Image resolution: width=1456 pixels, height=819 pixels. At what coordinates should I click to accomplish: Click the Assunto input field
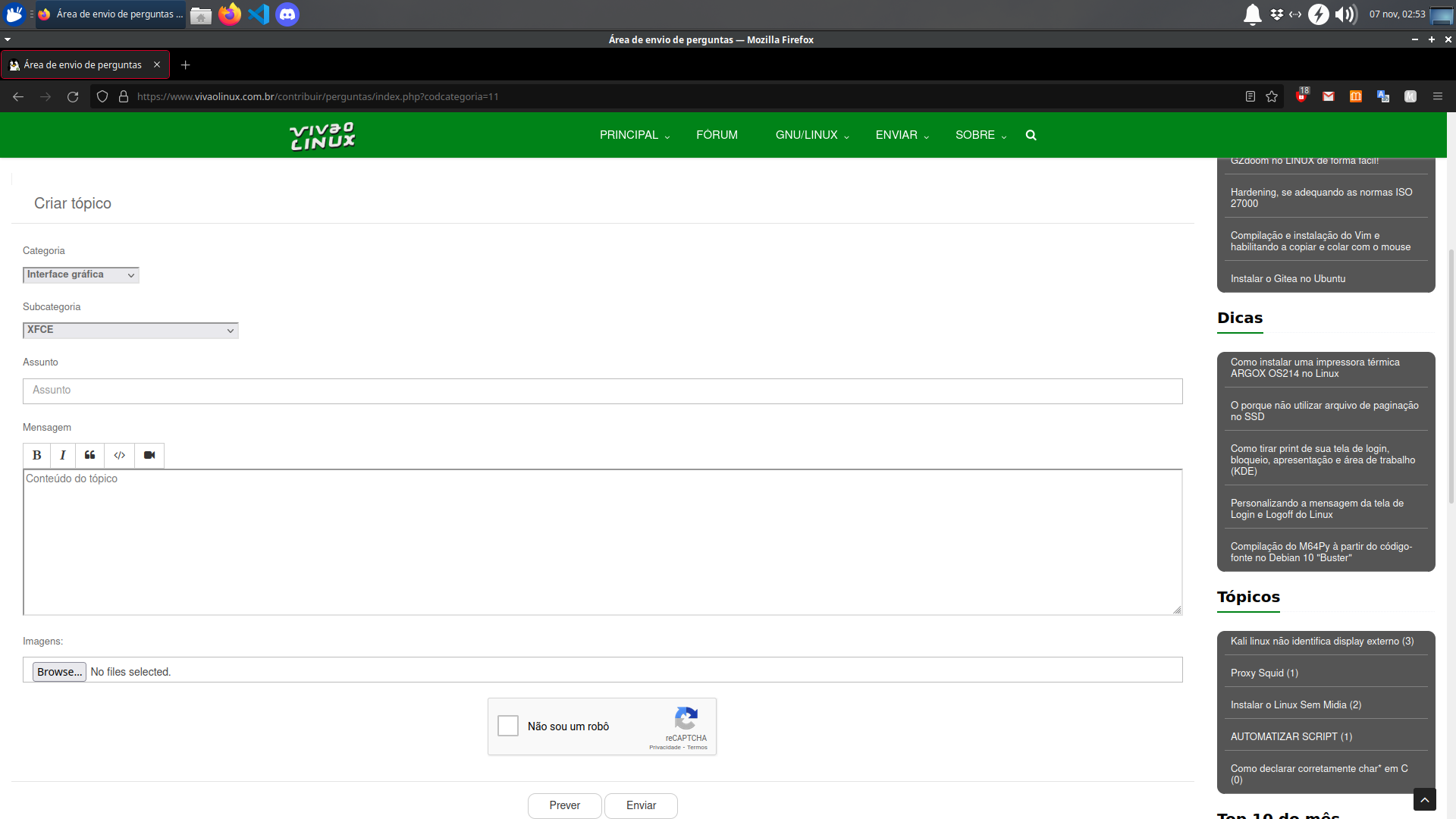602,391
